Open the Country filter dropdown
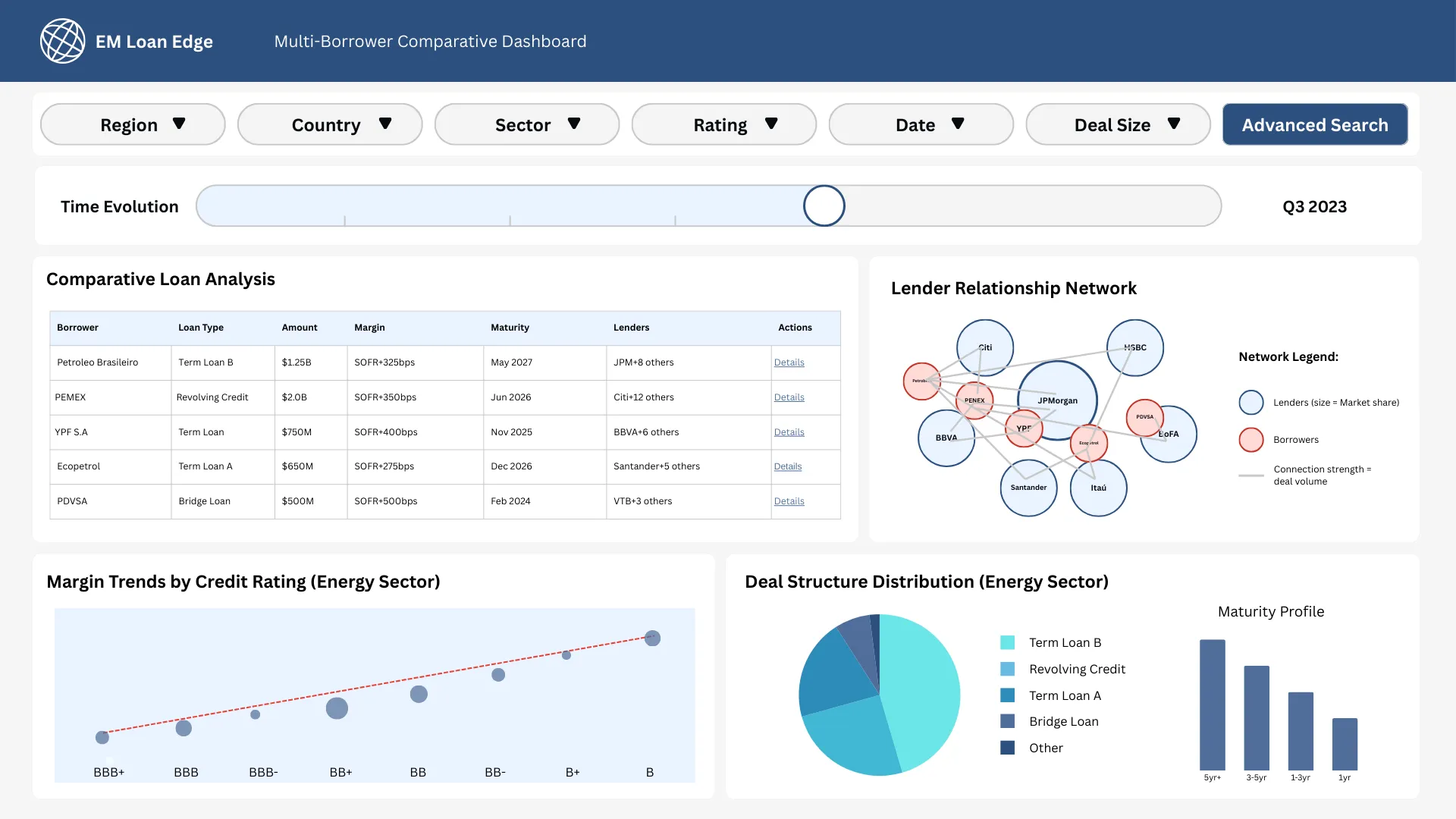The image size is (1456, 819). [x=330, y=124]
